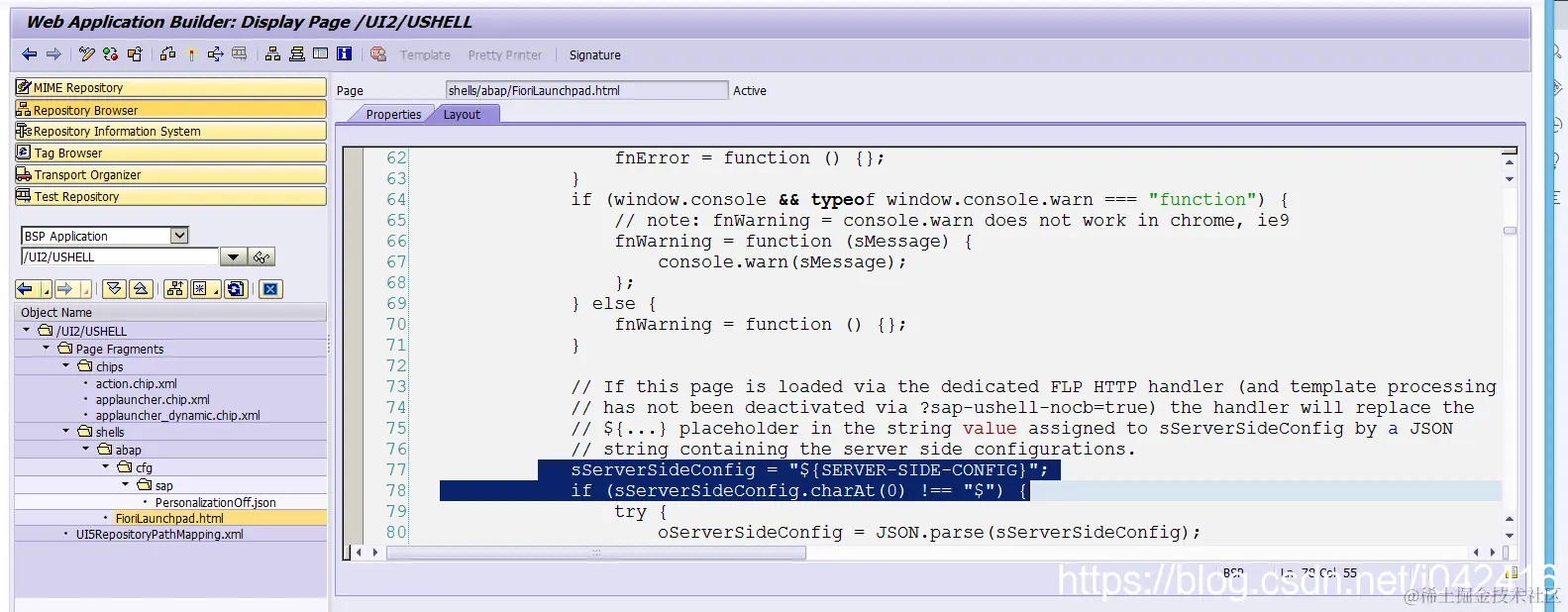Image resolution: width=1568 pixels, height=612 pixels.
Task: Click the Forward arrow in the main toolbar
Action: [53, 54]
